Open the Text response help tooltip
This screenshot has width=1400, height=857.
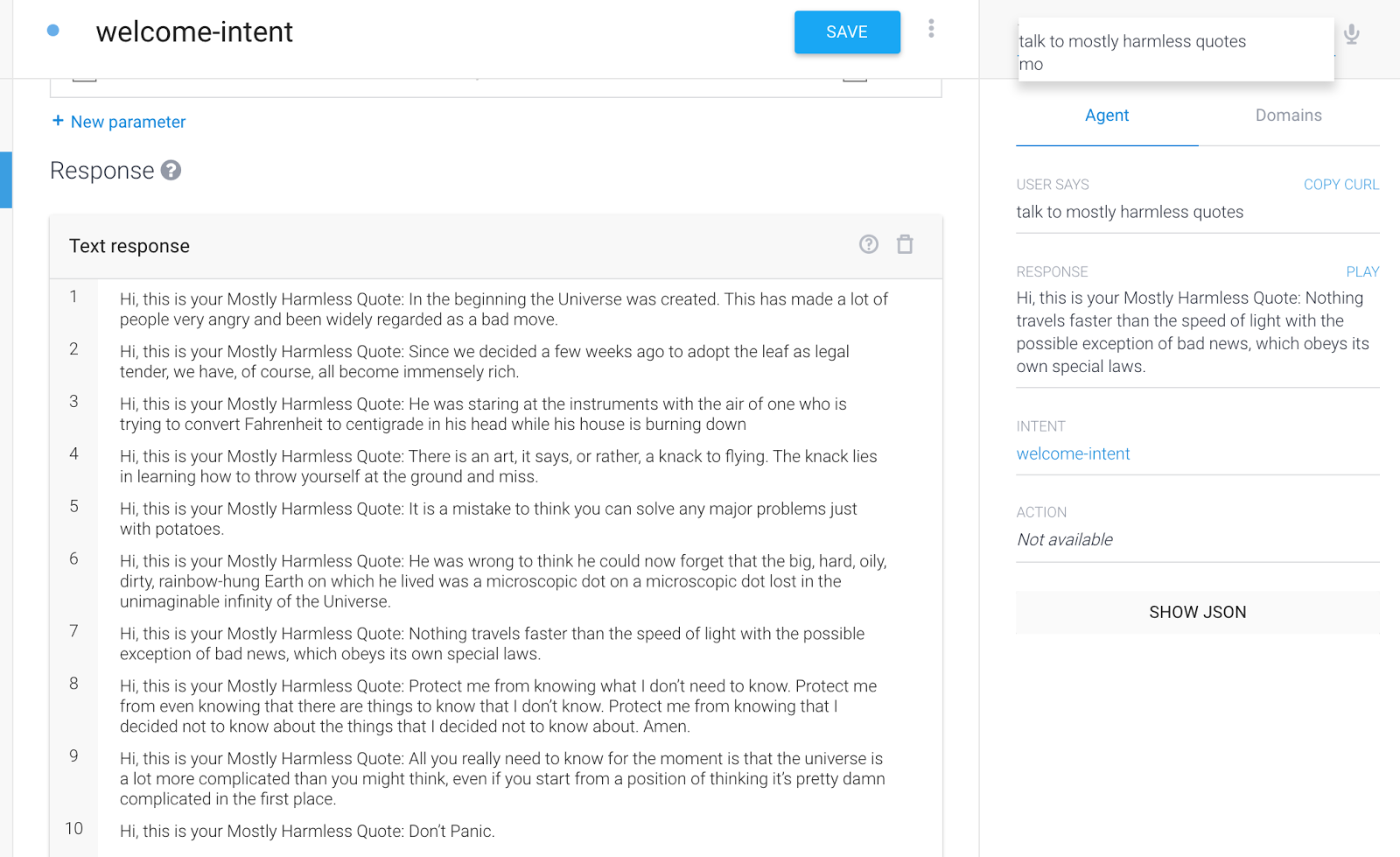[868, 245]
